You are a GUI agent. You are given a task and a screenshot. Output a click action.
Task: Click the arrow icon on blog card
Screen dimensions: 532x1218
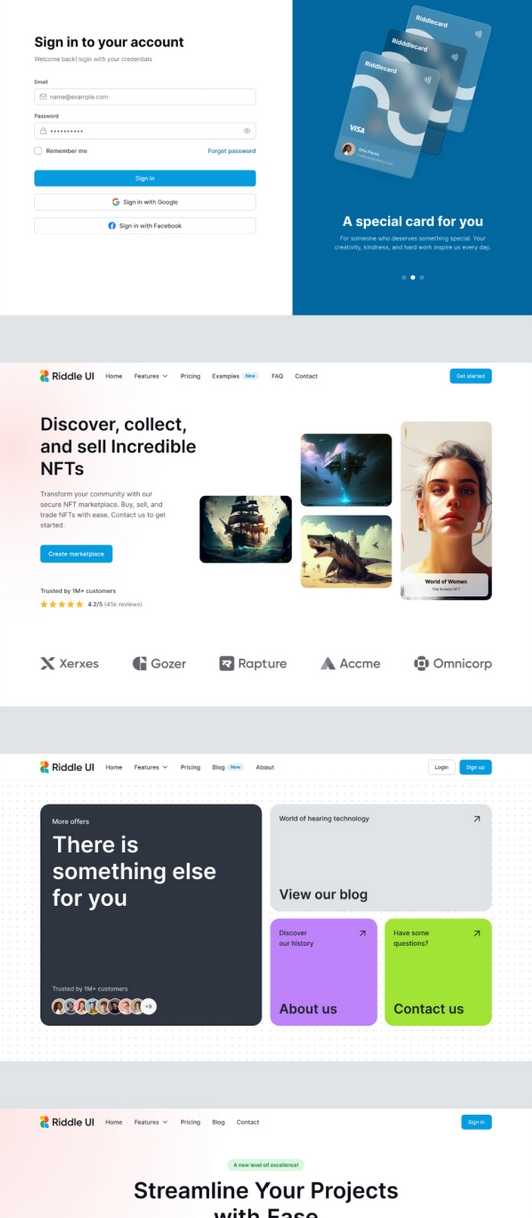coord(477,819)
